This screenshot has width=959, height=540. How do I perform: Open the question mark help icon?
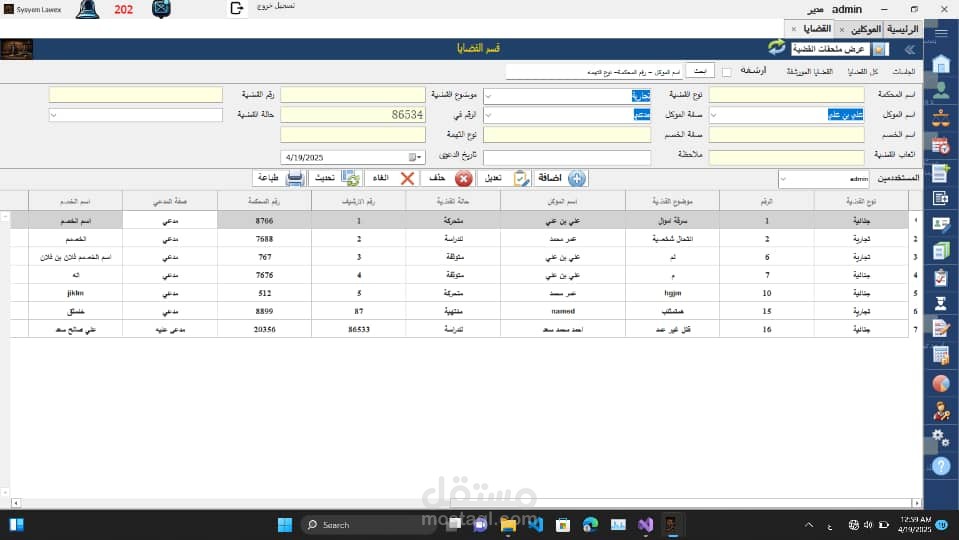point(941,466)
